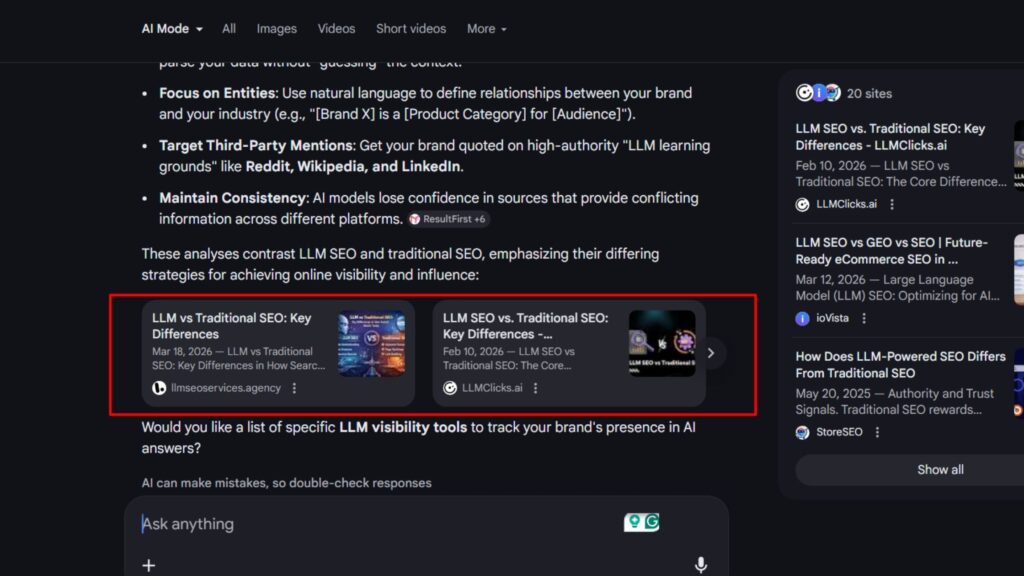Click three-dot menu next to StoreSEO
This screenshot has height=576, width=1024.
point(877,432)
